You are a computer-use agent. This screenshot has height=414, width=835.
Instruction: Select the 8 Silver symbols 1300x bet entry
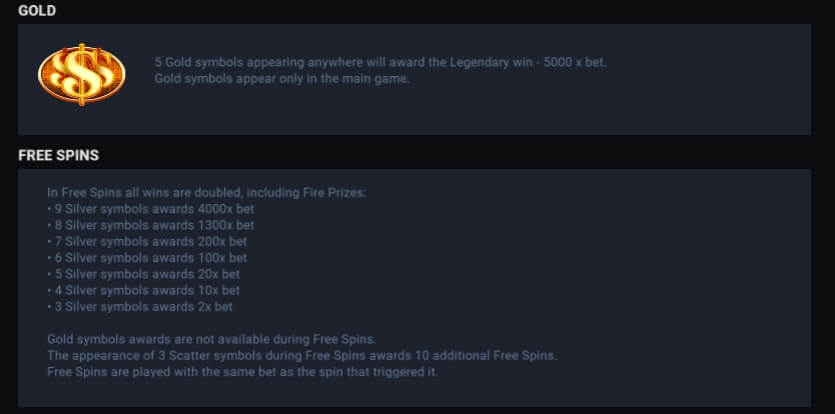pos(150,225)
